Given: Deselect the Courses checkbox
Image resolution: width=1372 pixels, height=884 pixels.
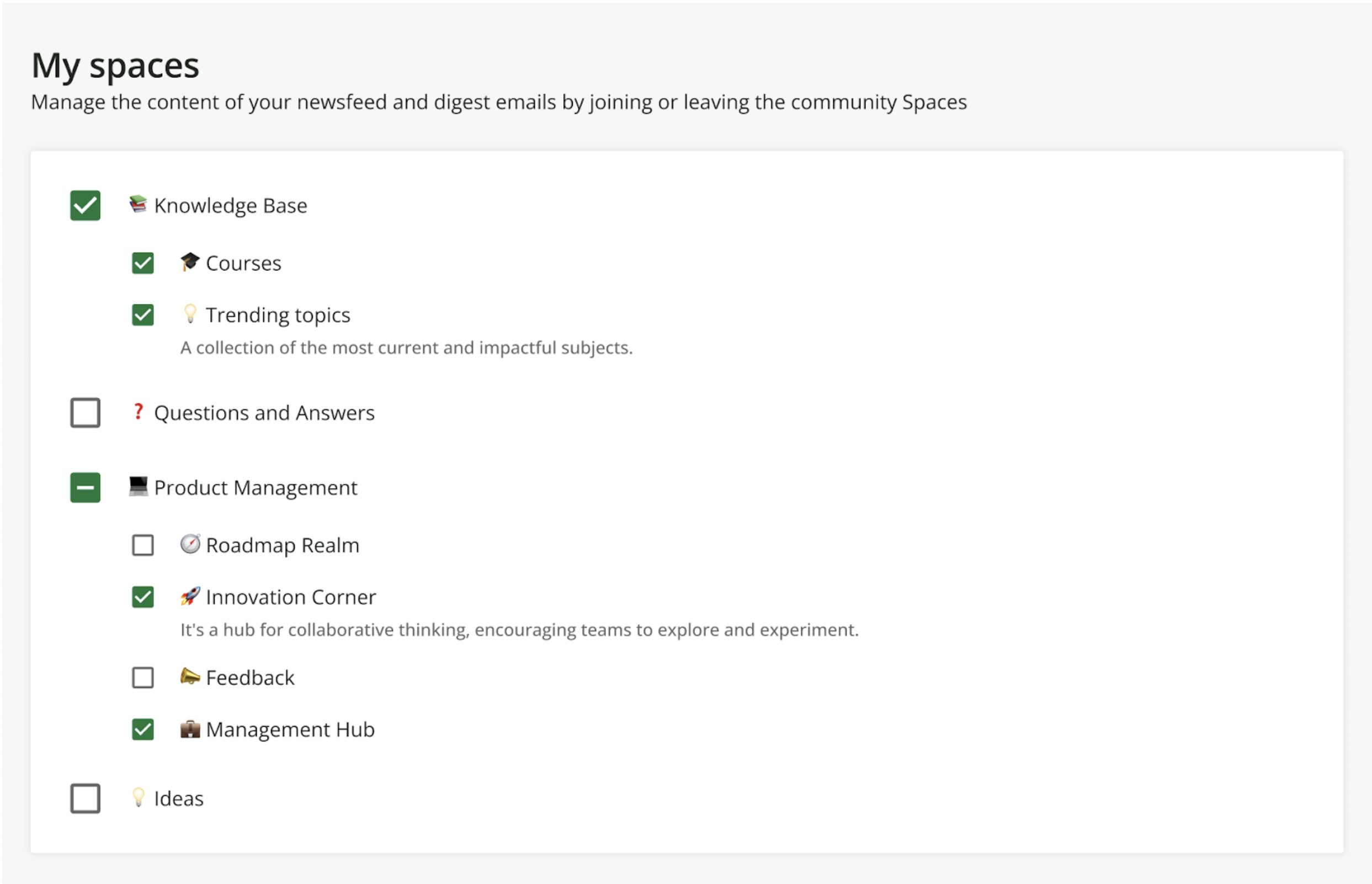Looking at the screenshot, I should point(142,263).
